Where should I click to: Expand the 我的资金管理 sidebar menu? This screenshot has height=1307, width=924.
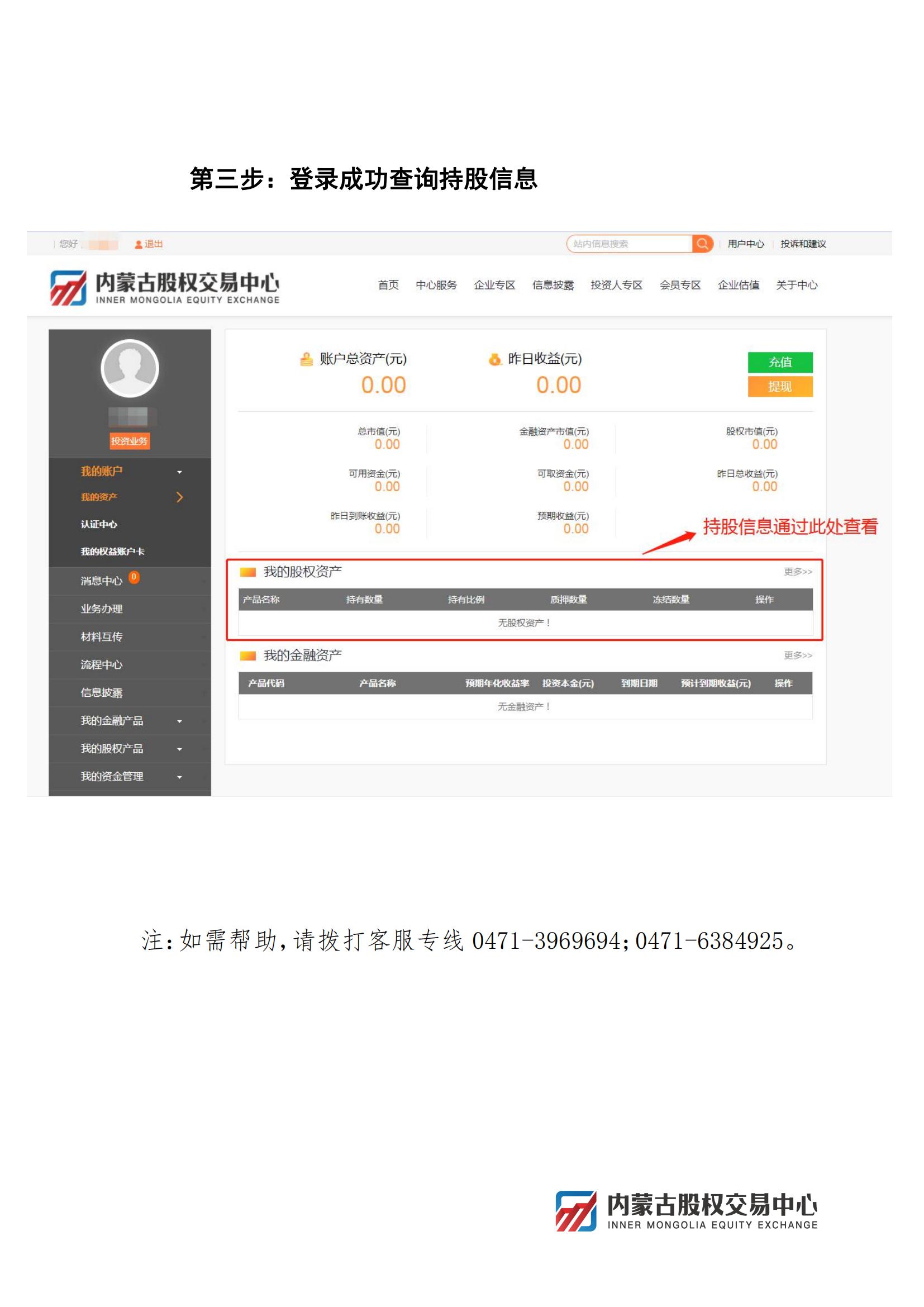click(x=179, y=777)
